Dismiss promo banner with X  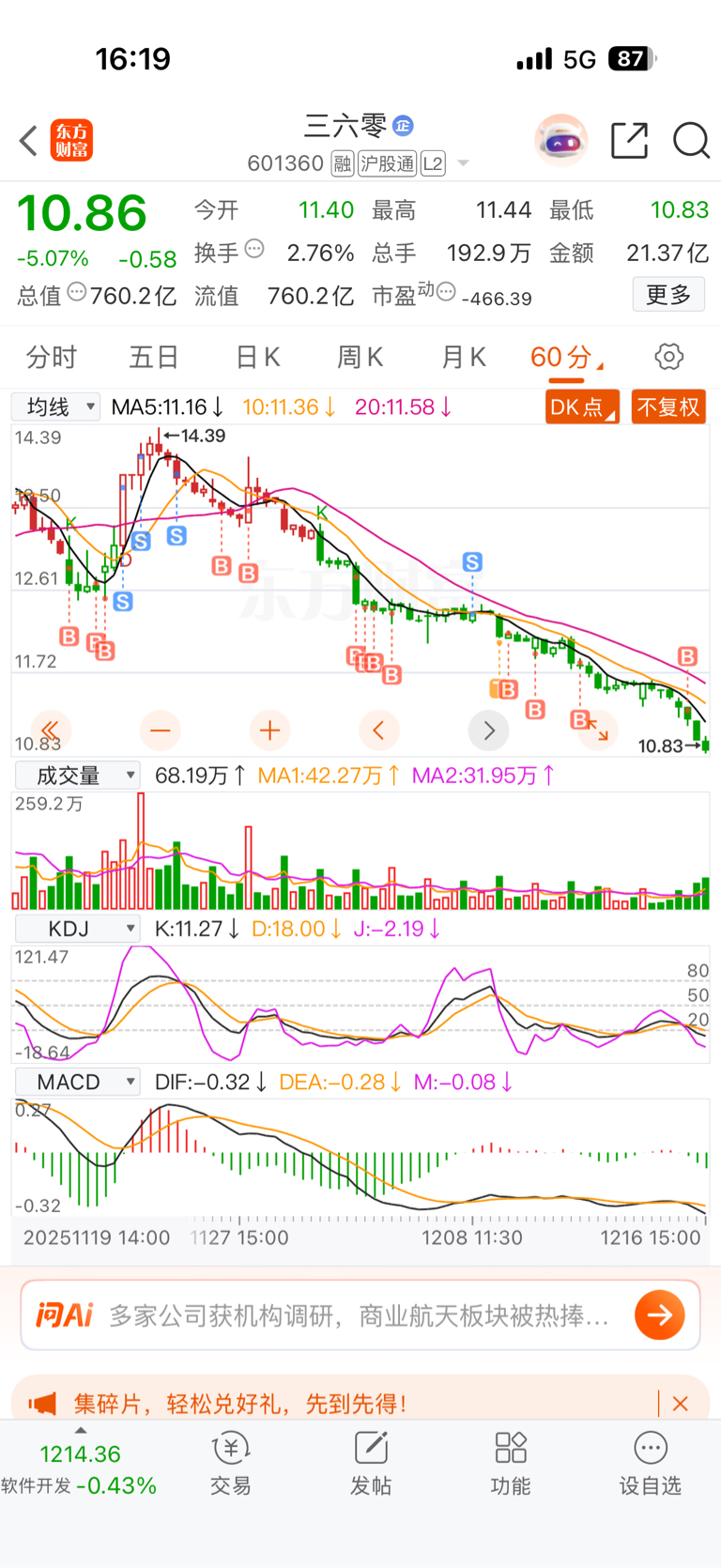[681, 1404]
